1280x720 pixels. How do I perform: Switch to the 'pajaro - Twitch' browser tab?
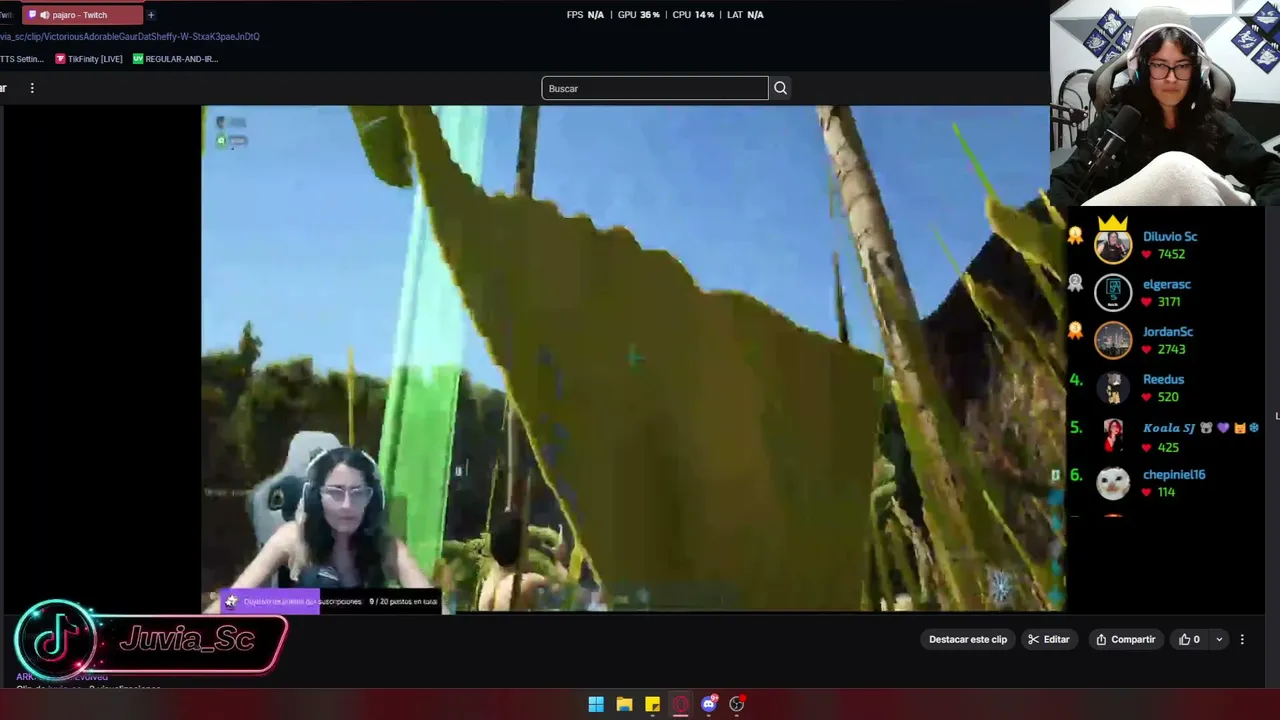tap(82, 15)
